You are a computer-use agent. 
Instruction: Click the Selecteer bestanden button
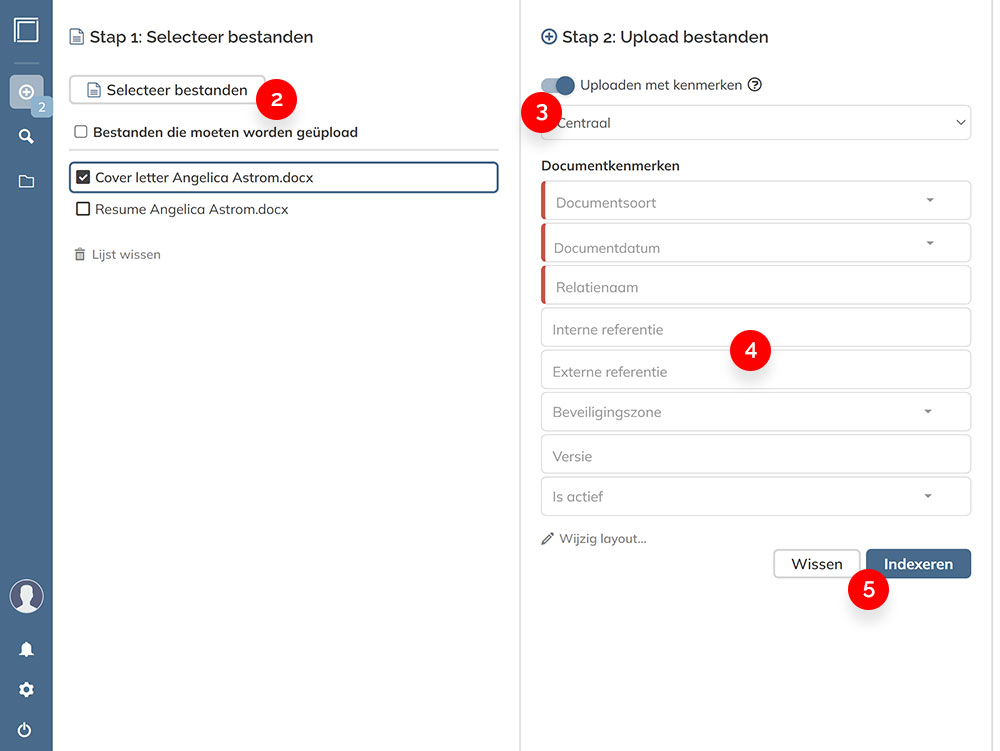click(167, 90)
